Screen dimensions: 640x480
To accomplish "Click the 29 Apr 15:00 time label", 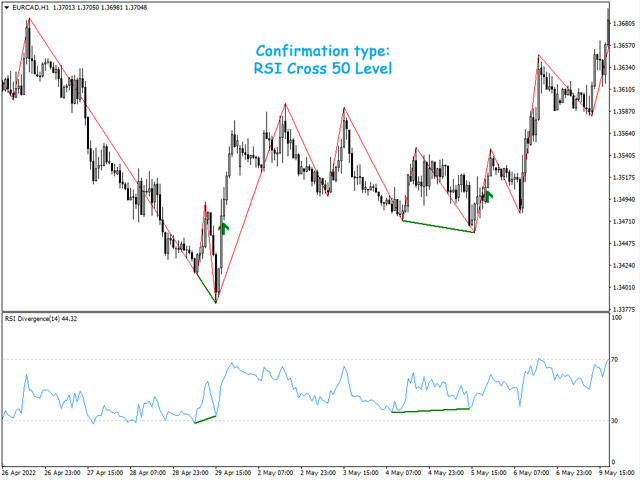I will point(233,473).
